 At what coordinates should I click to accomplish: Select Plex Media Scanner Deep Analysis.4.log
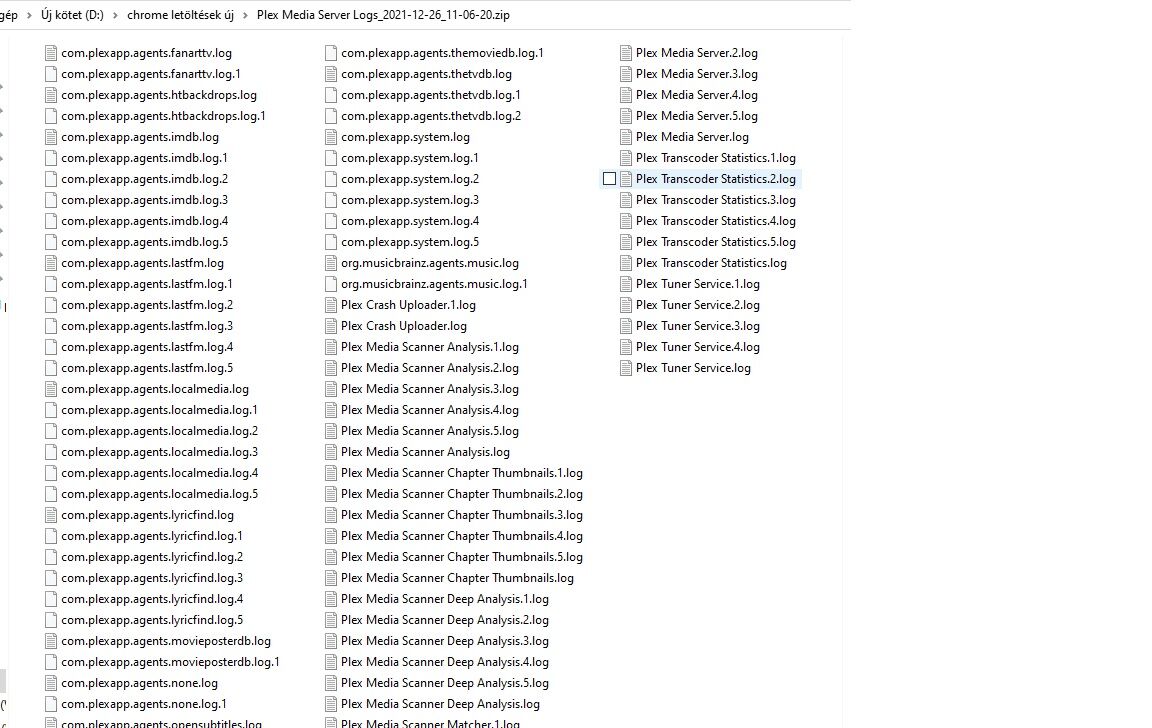445,662
